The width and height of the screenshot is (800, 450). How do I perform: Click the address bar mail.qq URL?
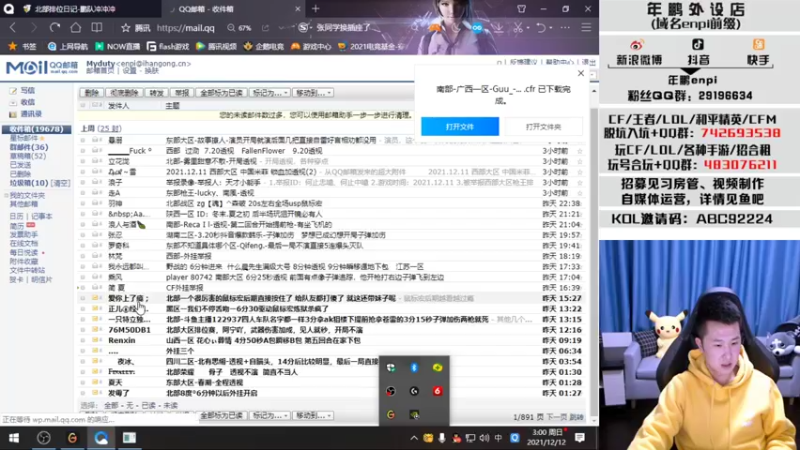(186, 28)
